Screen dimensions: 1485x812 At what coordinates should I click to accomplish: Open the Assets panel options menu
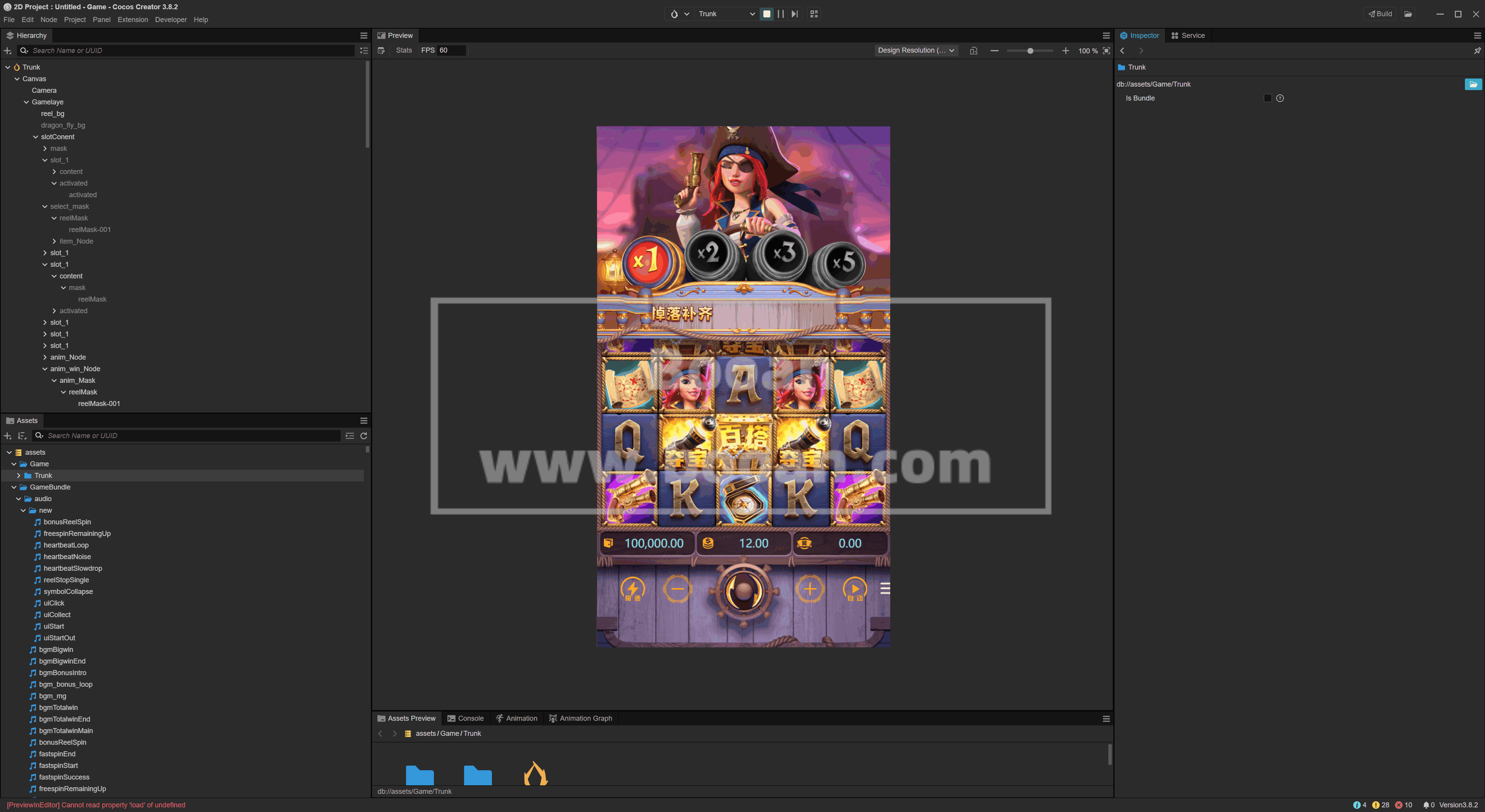click(364, 421)
